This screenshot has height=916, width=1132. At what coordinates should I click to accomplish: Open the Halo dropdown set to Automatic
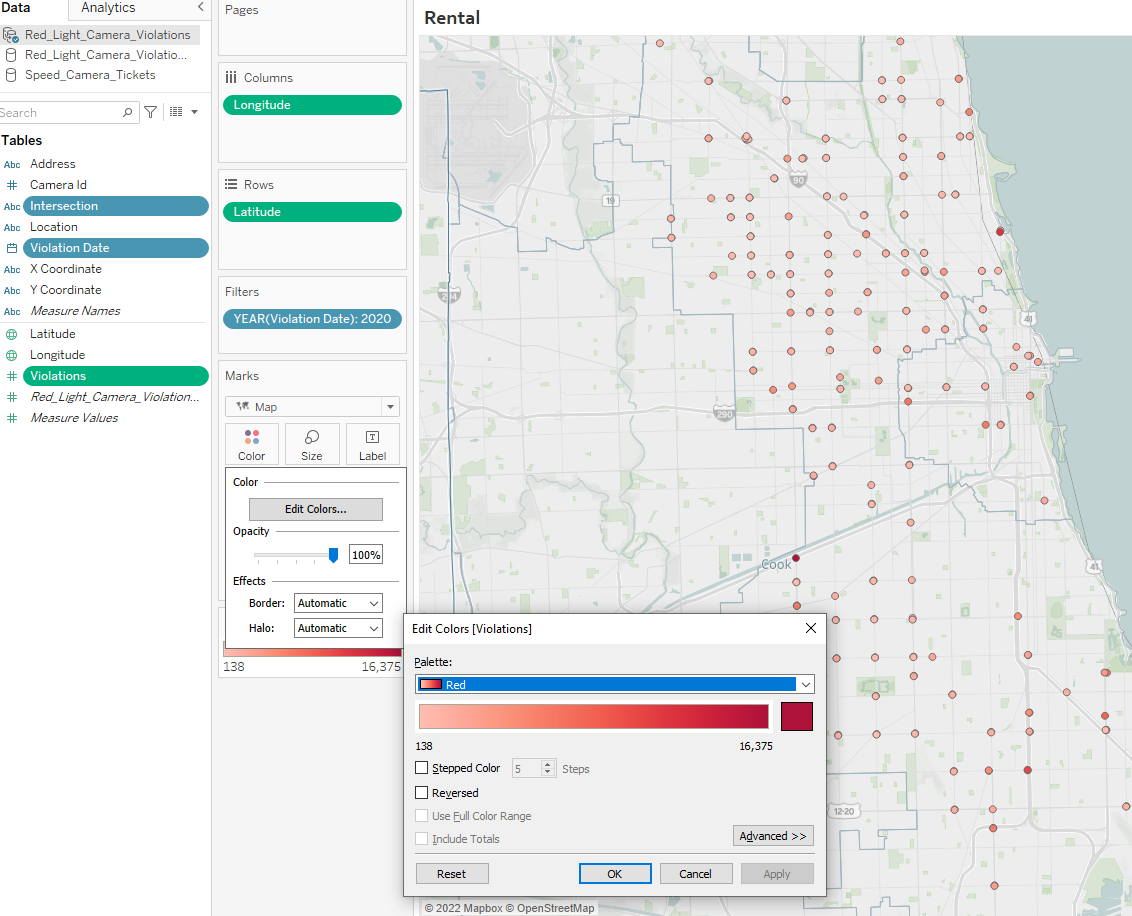[338, 628]
